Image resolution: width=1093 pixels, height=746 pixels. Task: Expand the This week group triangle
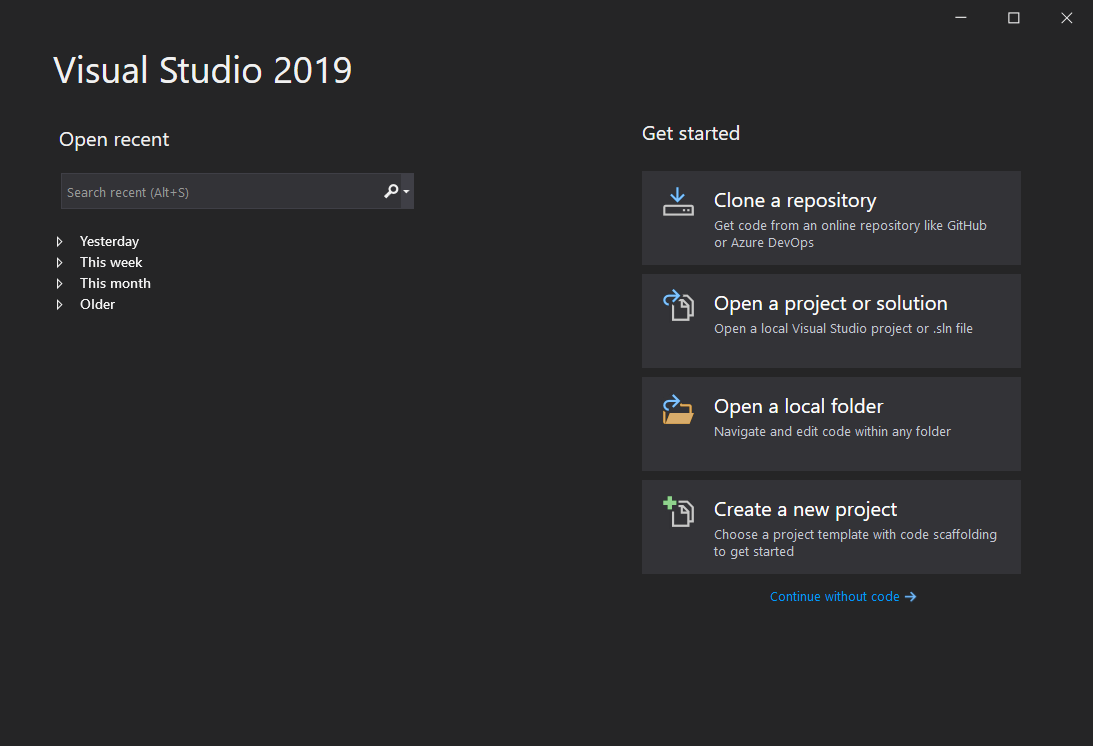59,262
